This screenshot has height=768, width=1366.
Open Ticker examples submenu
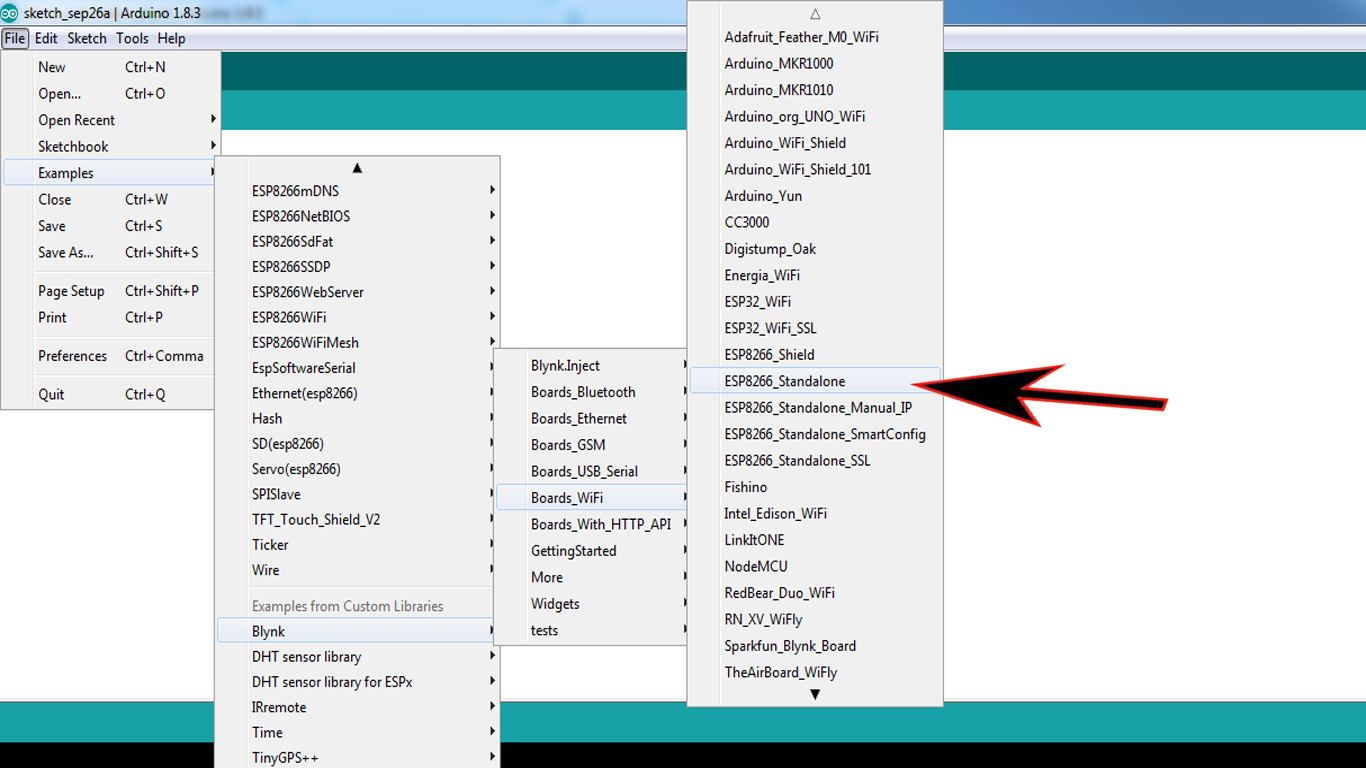(x=357, y=545)
